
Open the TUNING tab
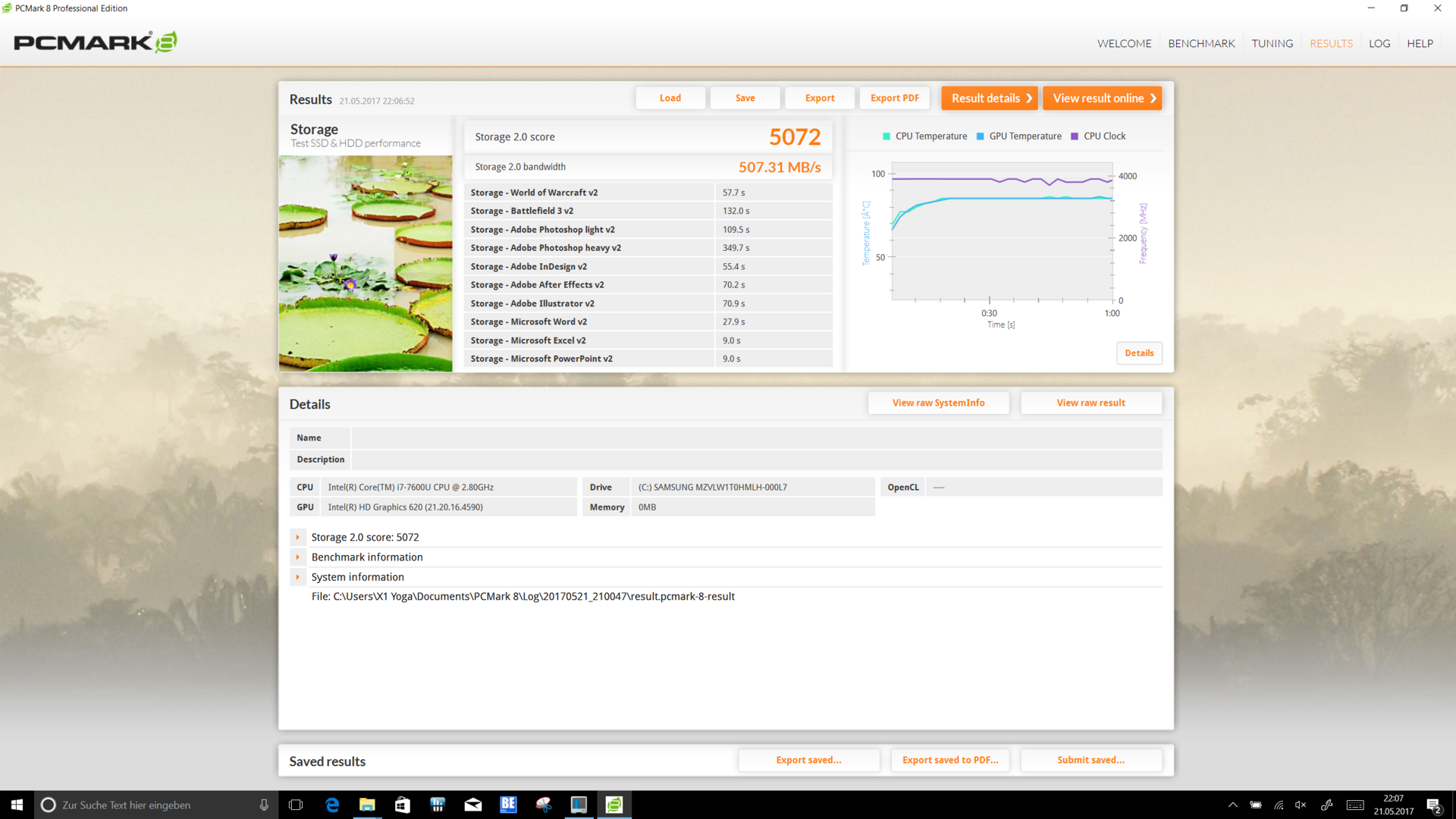1272,43
